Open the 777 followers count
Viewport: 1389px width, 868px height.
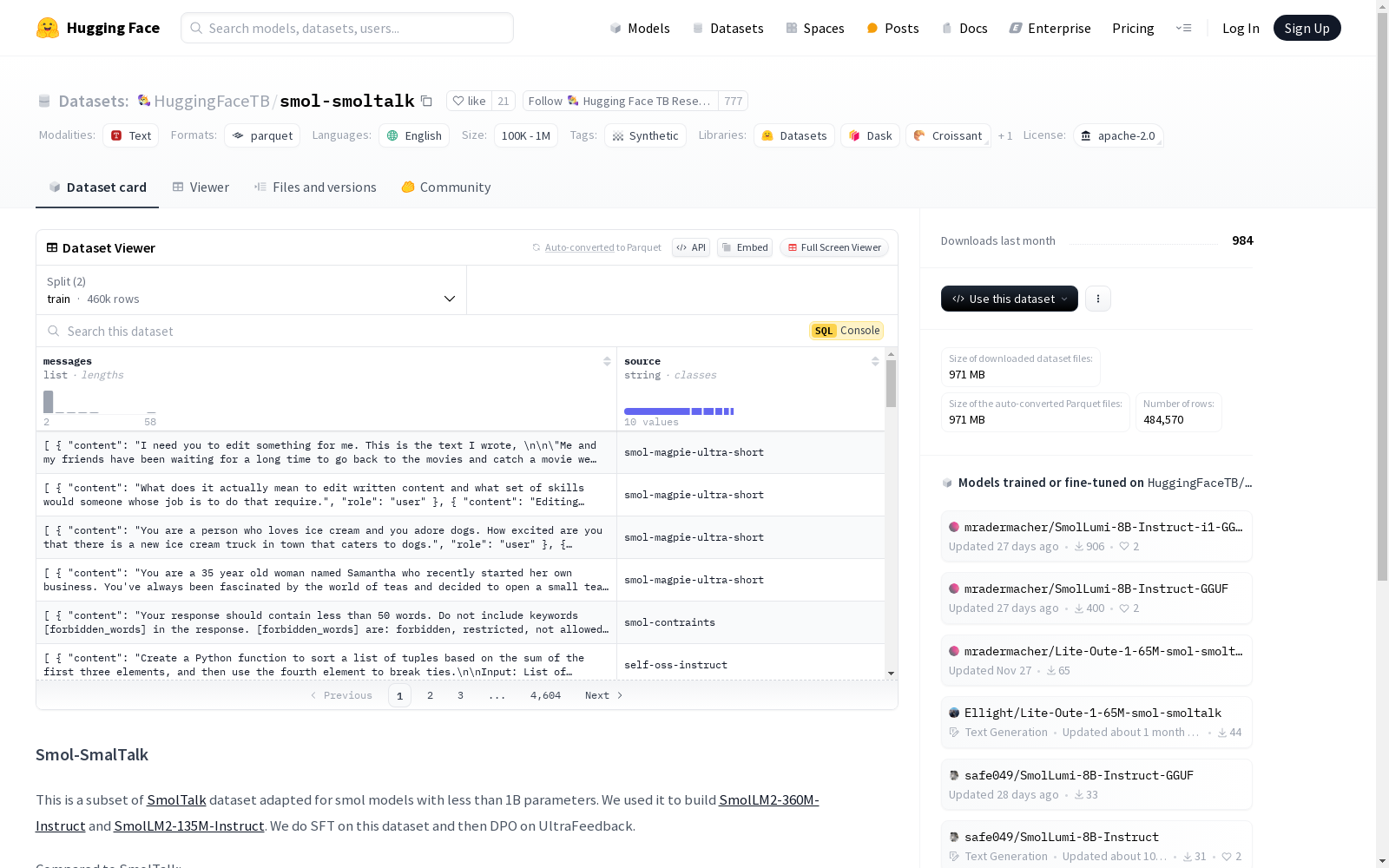(x=734, y=101)
